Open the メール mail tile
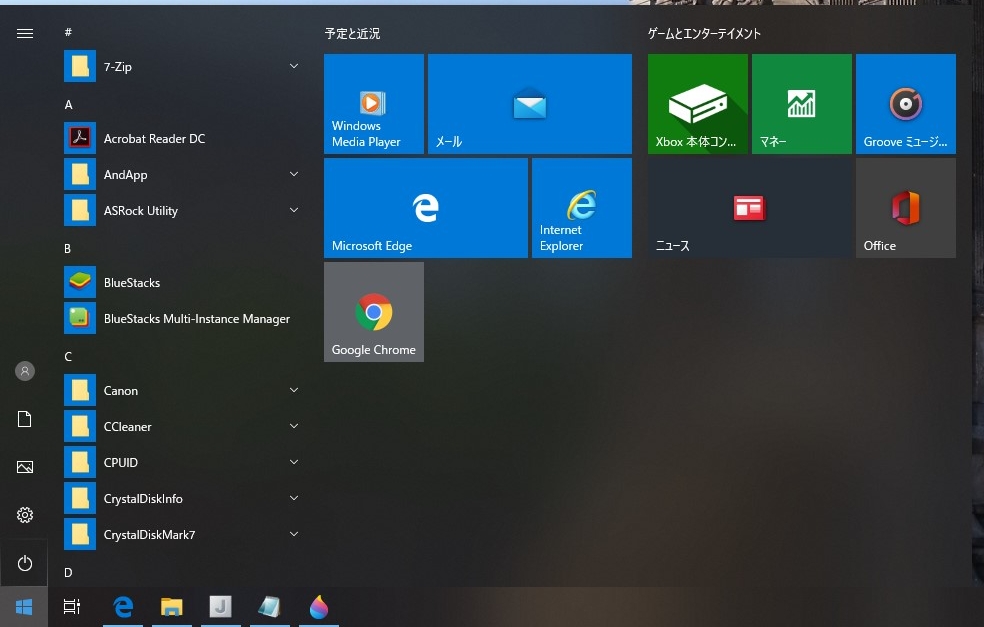 [530, 104]
